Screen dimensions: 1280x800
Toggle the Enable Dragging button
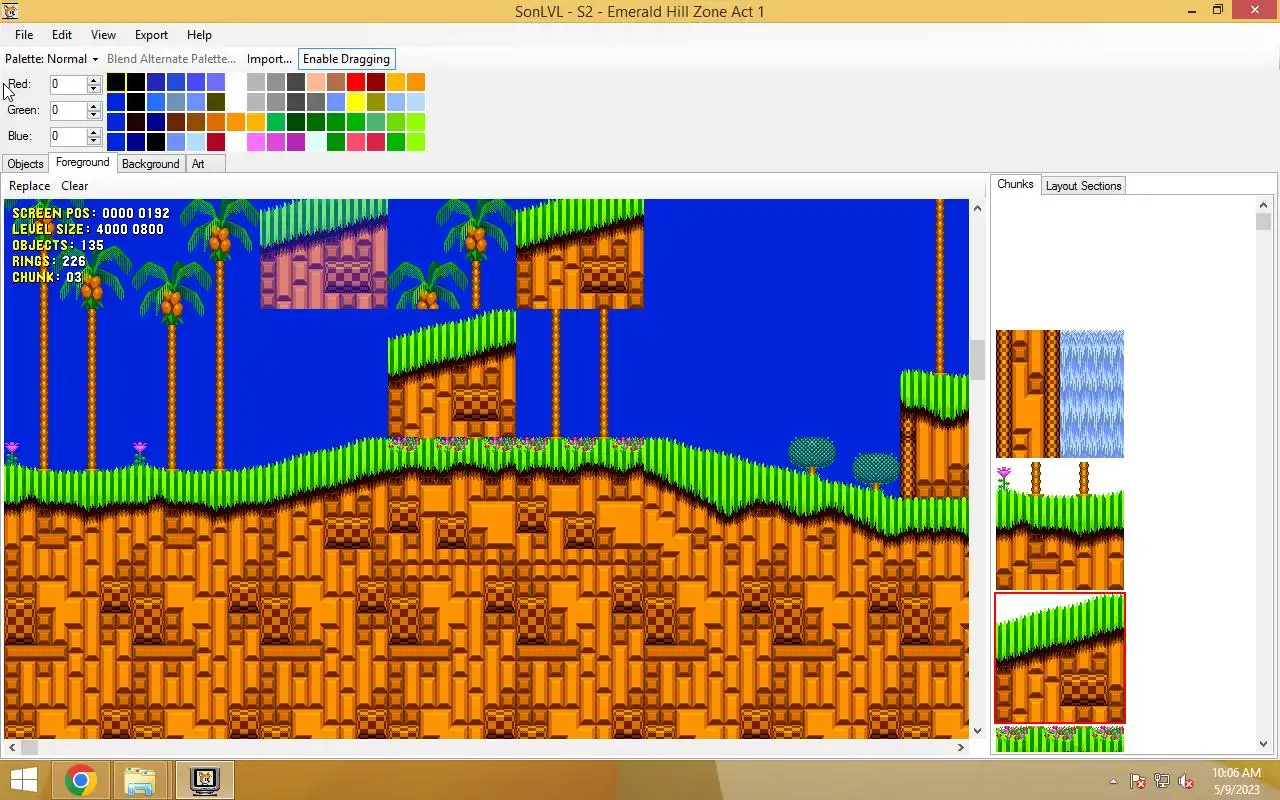346,59
